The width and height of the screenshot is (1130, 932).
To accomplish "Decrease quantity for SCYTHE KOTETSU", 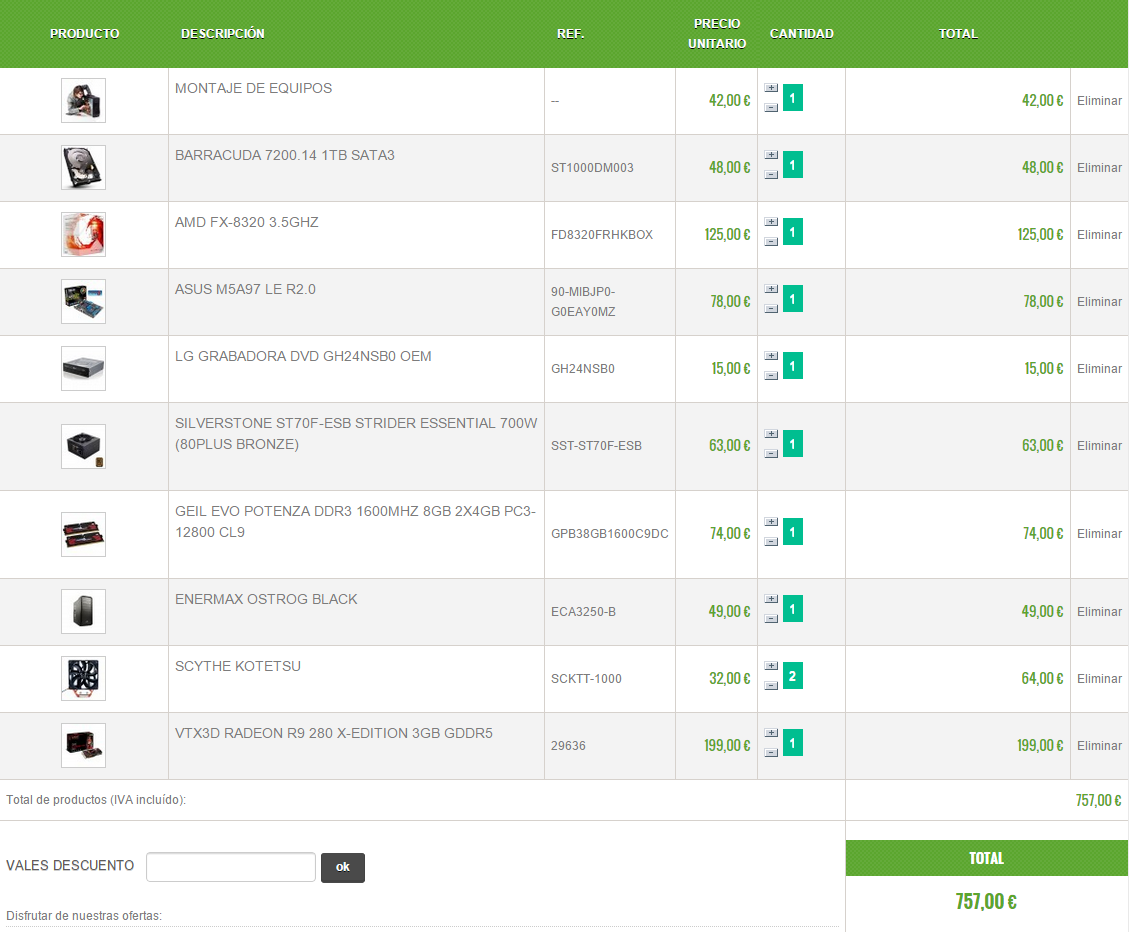I will pos(771,685).
